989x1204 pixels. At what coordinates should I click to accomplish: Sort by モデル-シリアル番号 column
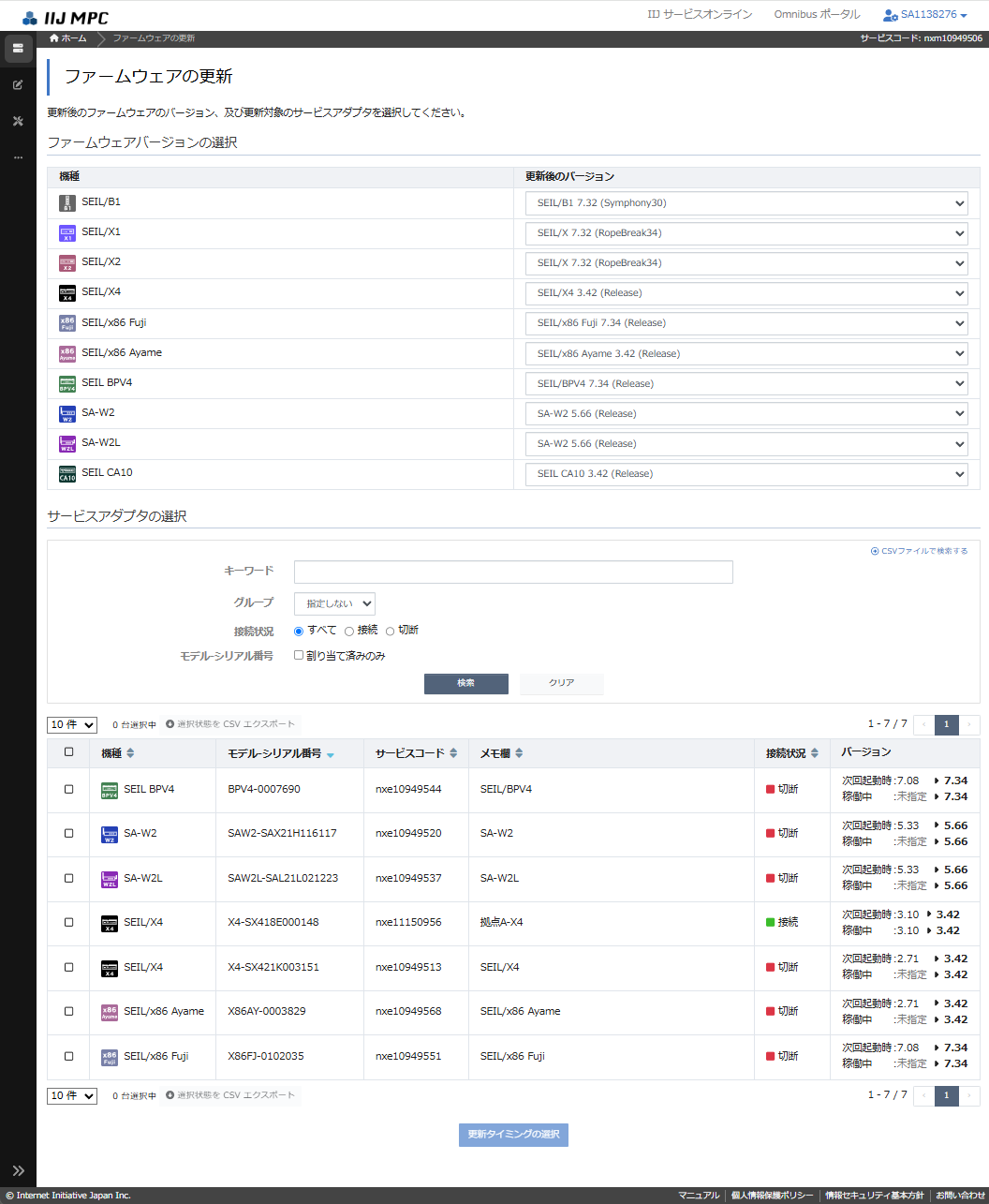click(331, 754)
